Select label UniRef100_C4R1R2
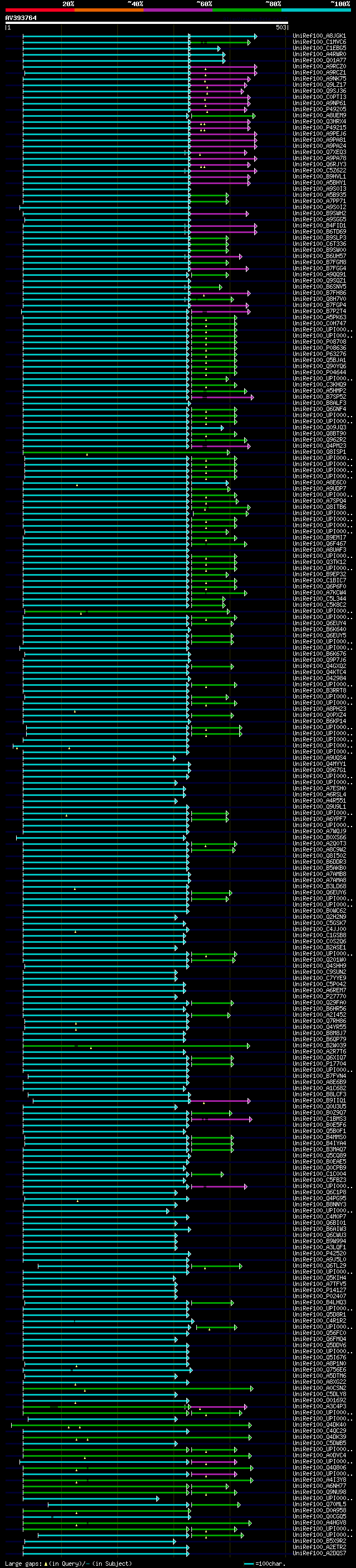The image size is (356, 1568). click(x=319, y=1320)
